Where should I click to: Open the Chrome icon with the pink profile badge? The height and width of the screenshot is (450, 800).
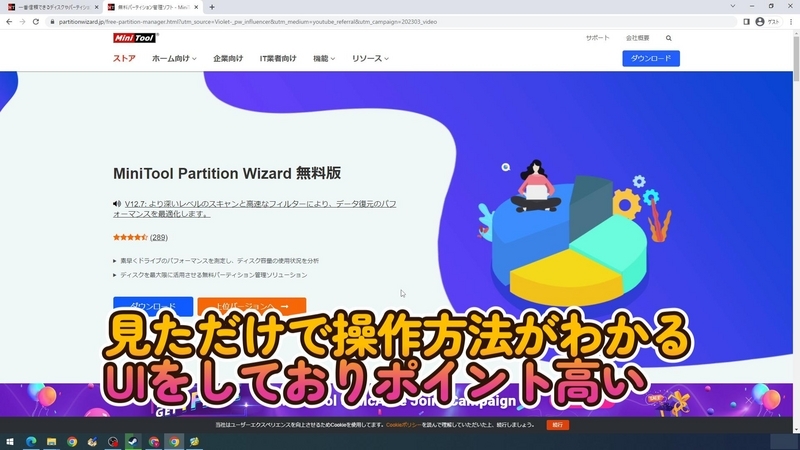tap(154, 441)
